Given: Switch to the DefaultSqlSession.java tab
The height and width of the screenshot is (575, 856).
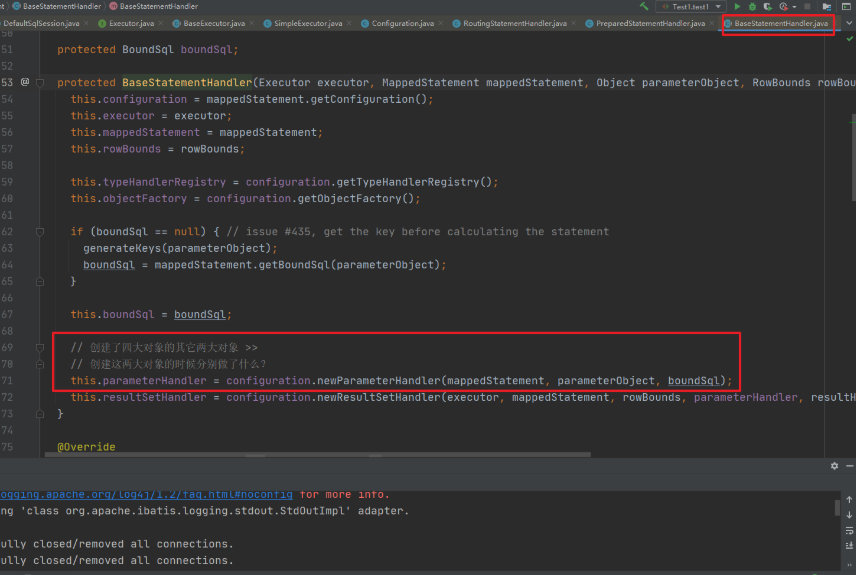Looking at the screenshot, I should coord(41,23).
